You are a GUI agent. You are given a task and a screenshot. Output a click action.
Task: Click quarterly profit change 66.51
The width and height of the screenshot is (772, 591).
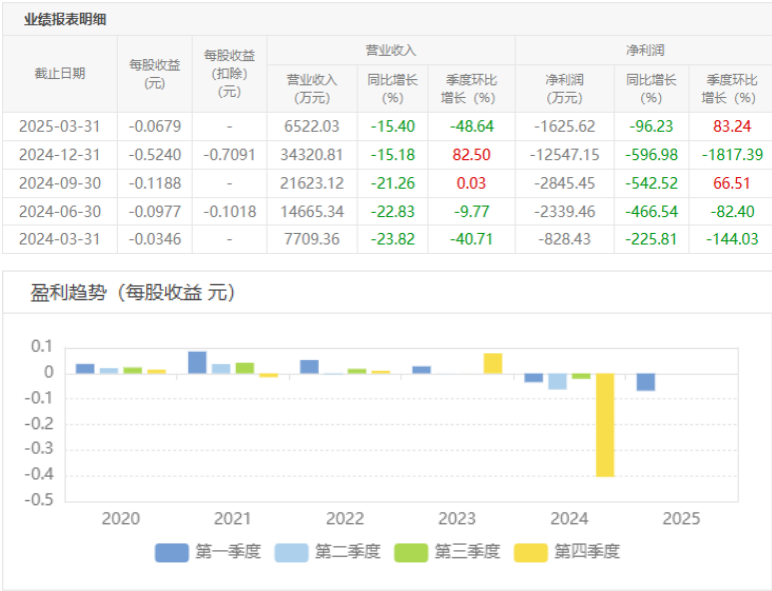(732, 184)
